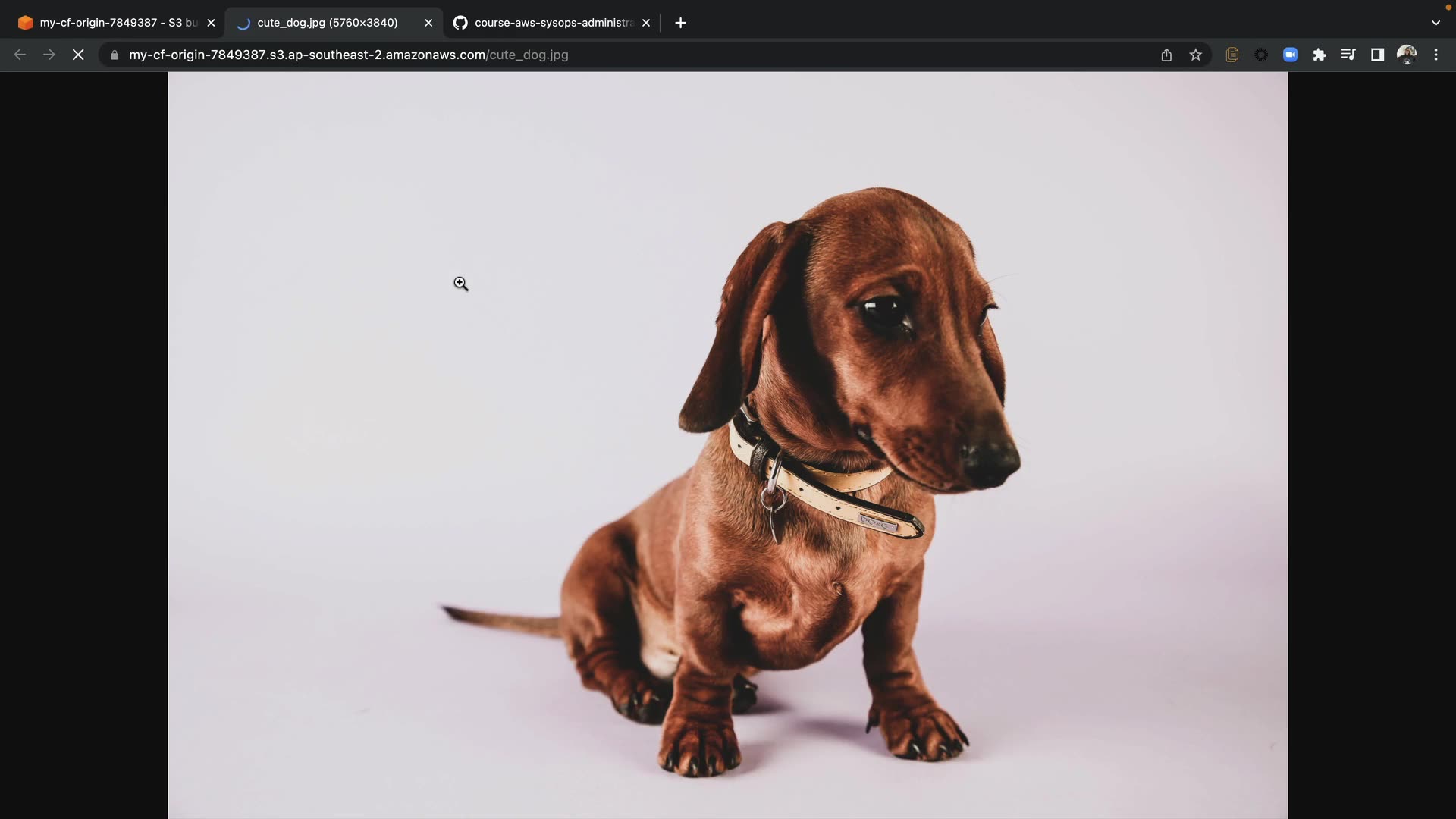
Task: Open a new tab with plus button
Action: pyautogui.click(x=680, y=23)
